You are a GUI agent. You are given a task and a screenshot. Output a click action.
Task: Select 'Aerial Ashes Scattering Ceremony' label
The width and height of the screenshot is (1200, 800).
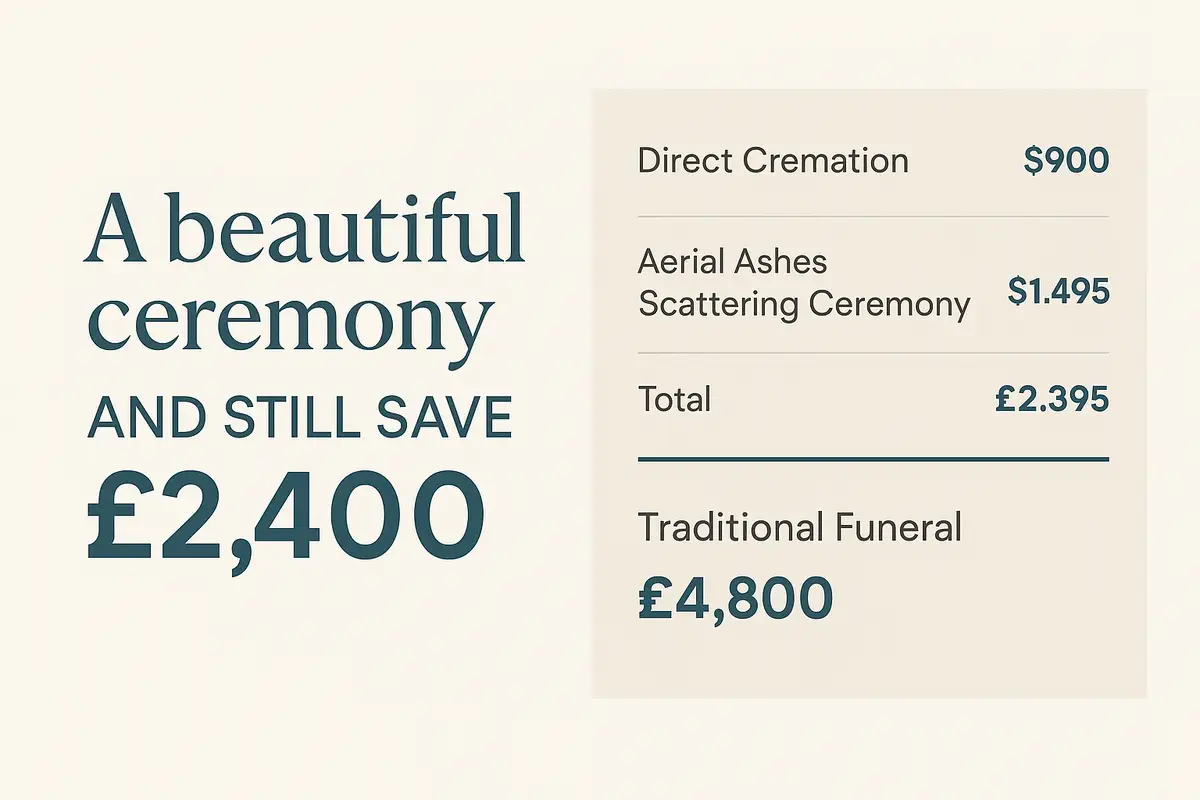click(804, 283)
